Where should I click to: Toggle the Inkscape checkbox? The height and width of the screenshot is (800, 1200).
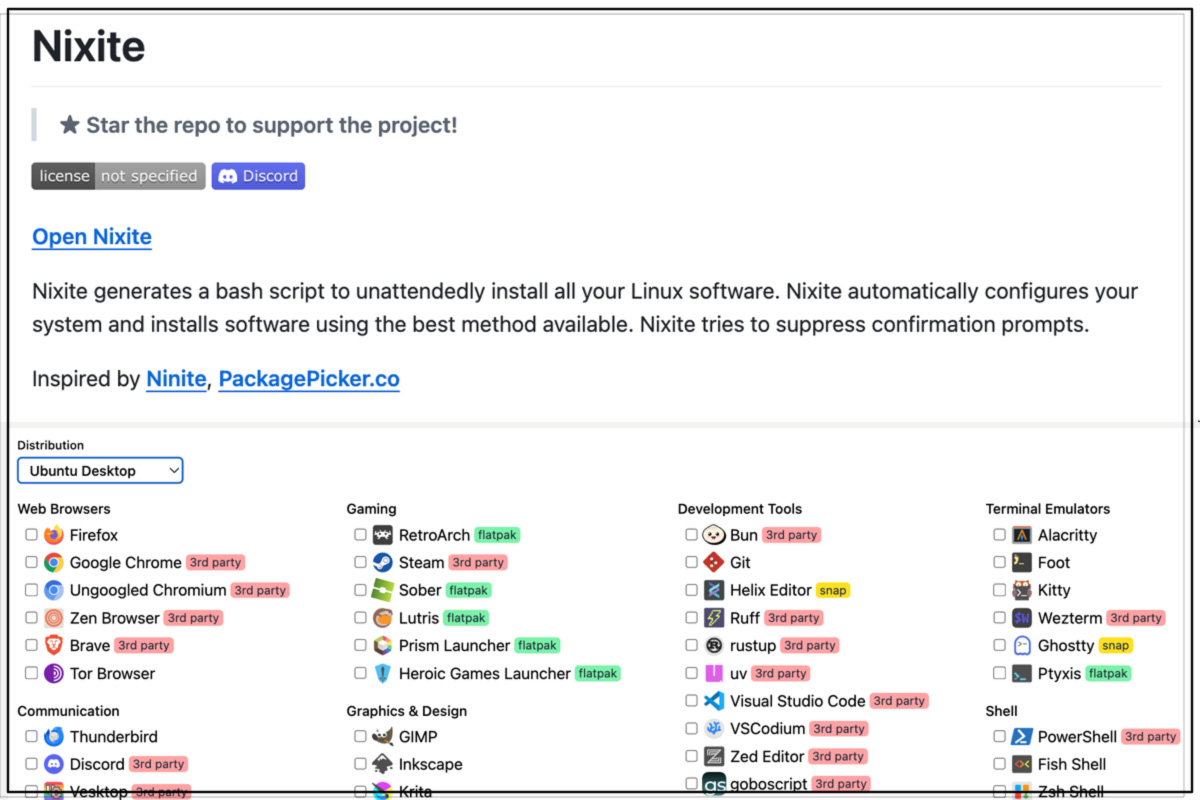360,764
